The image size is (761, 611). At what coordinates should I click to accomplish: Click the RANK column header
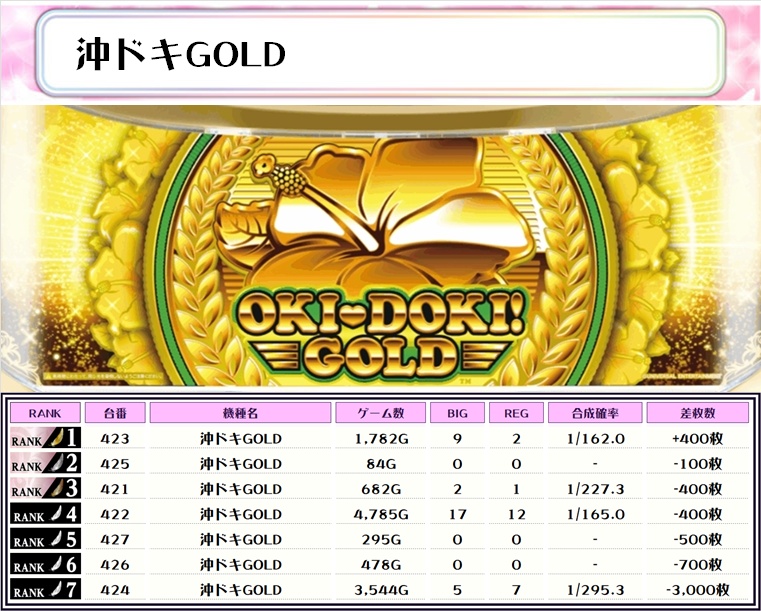pos(45,413)
